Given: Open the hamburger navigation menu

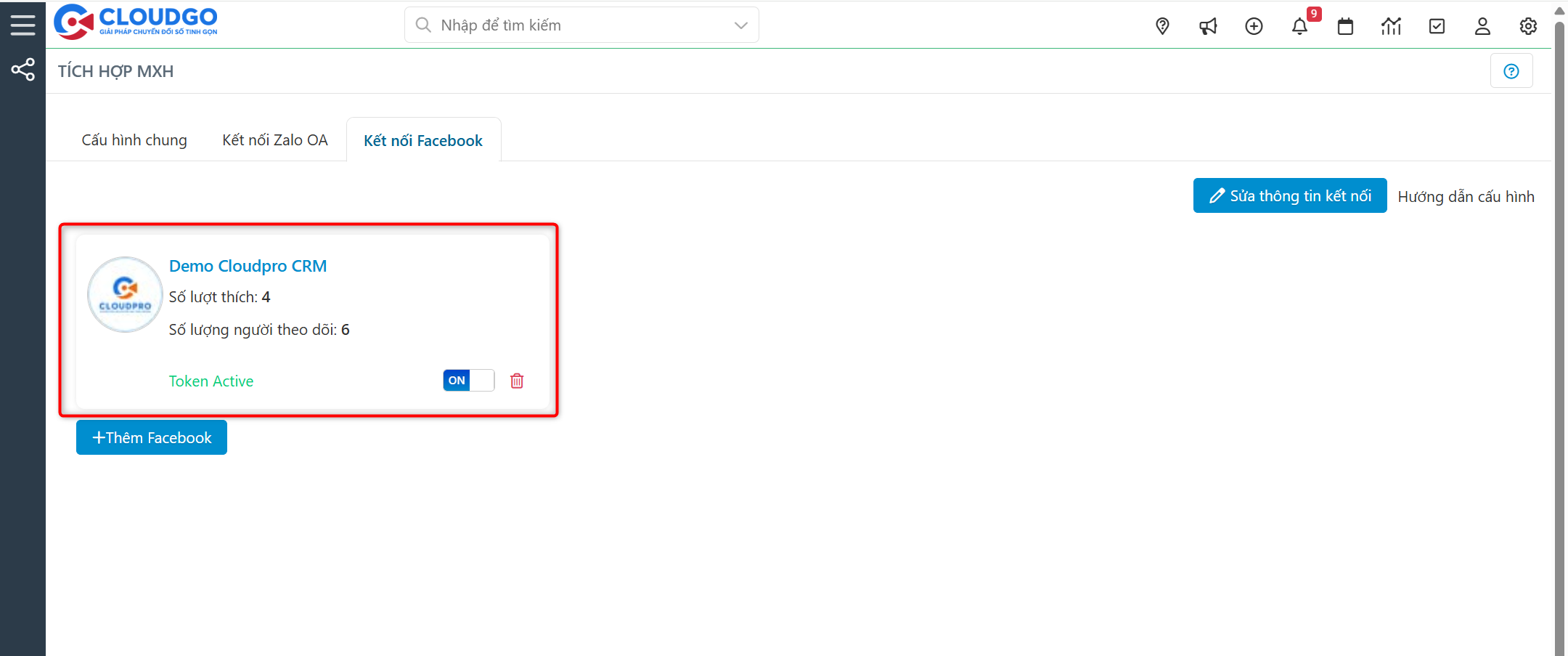Looking at the screenshot, I should click(23, 24).
